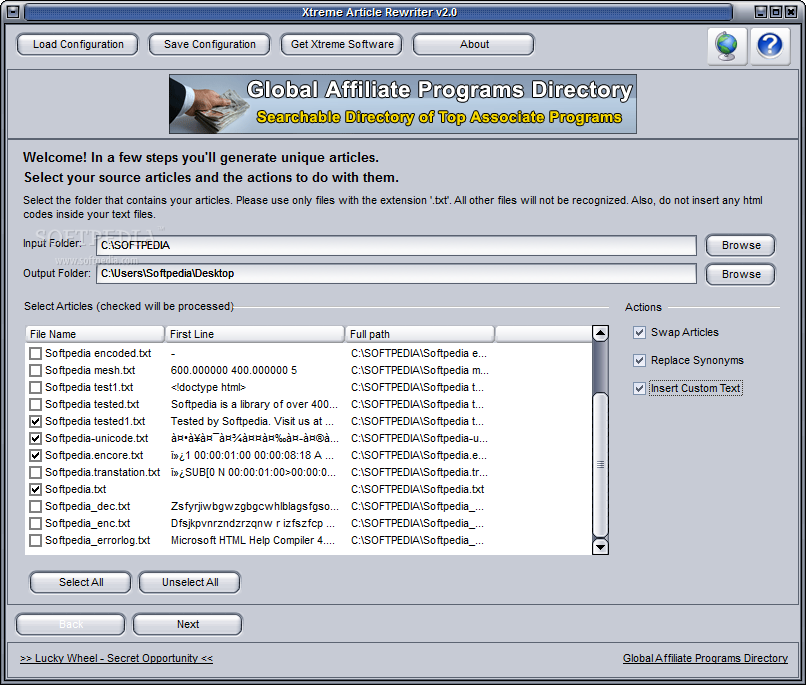Browse for the Output Folder
Screen dimensions: 806x685
[741, 274]
